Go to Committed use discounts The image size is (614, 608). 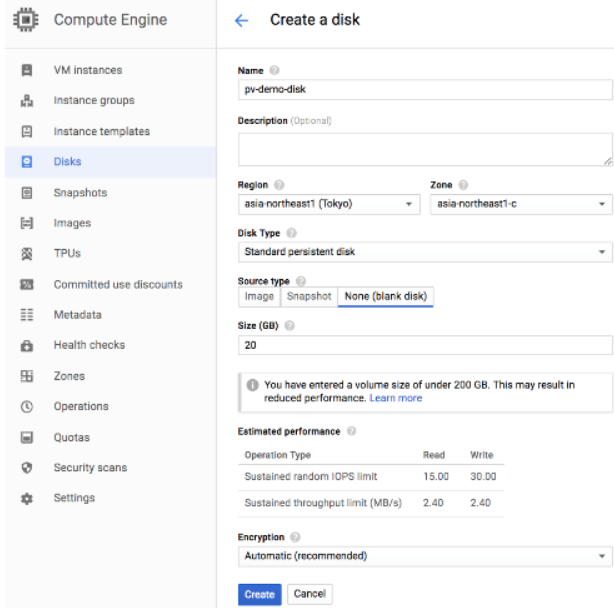pyautogui.click(x=118, y=285)
